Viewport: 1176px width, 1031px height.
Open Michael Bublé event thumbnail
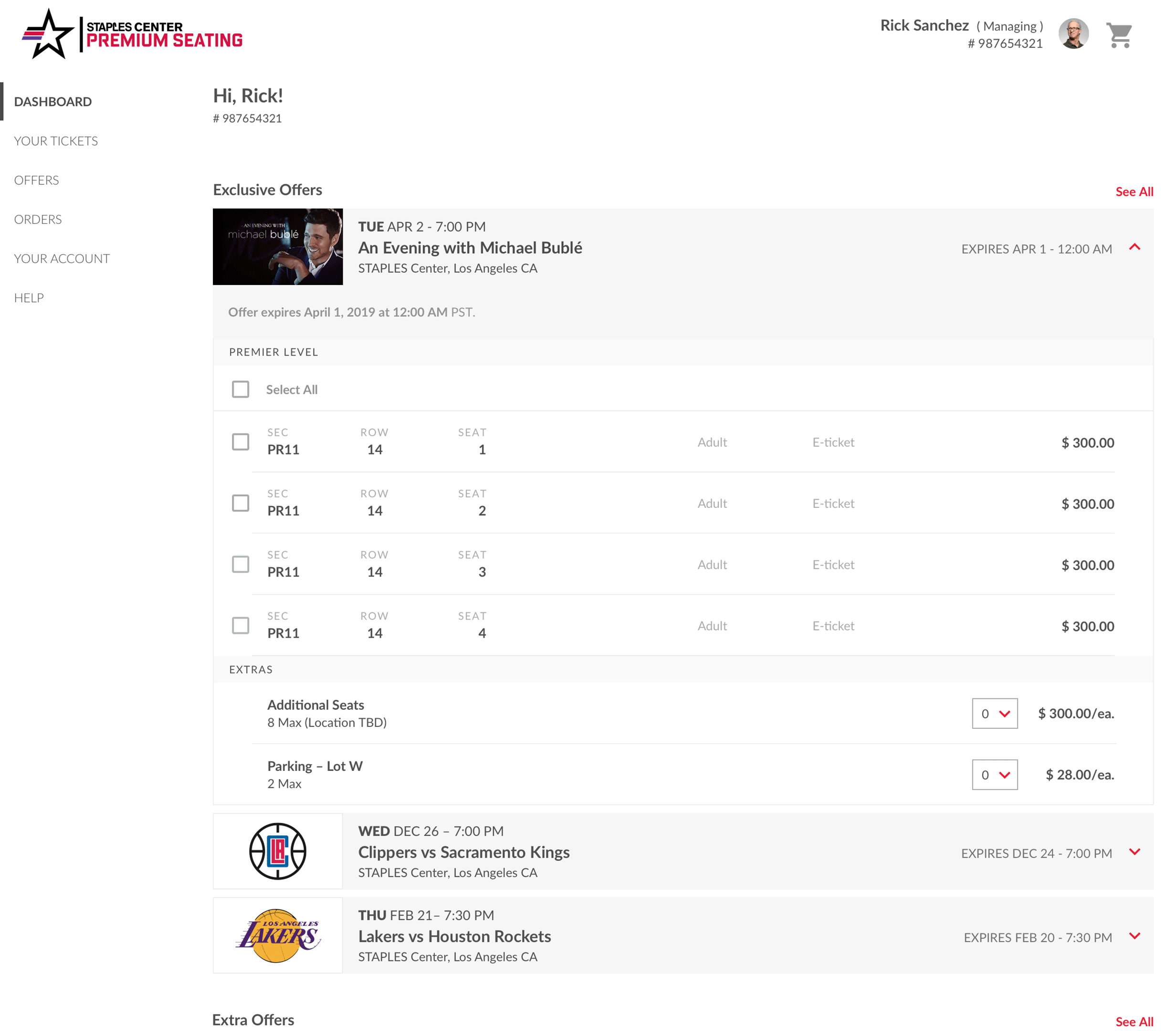pyautogui.click(x=277, y=246)
